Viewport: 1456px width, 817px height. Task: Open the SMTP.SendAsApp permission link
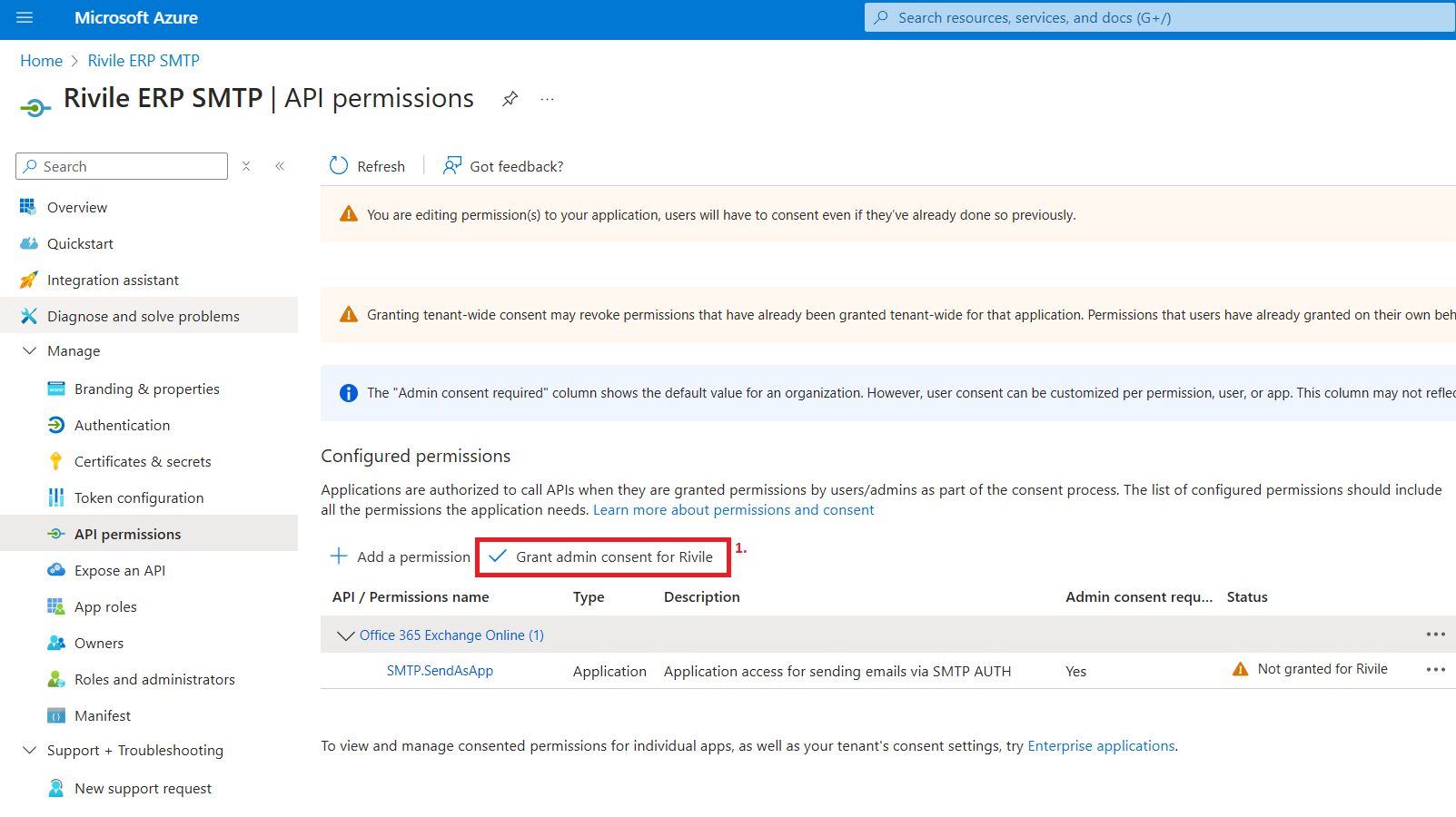coord(440,671)
